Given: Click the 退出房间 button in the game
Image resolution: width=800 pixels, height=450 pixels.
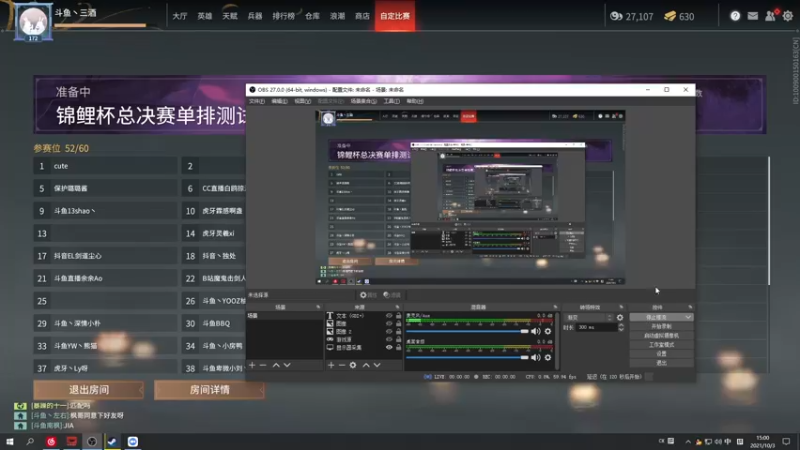Looking at the screenshot, I should click(x=89, y=390).
